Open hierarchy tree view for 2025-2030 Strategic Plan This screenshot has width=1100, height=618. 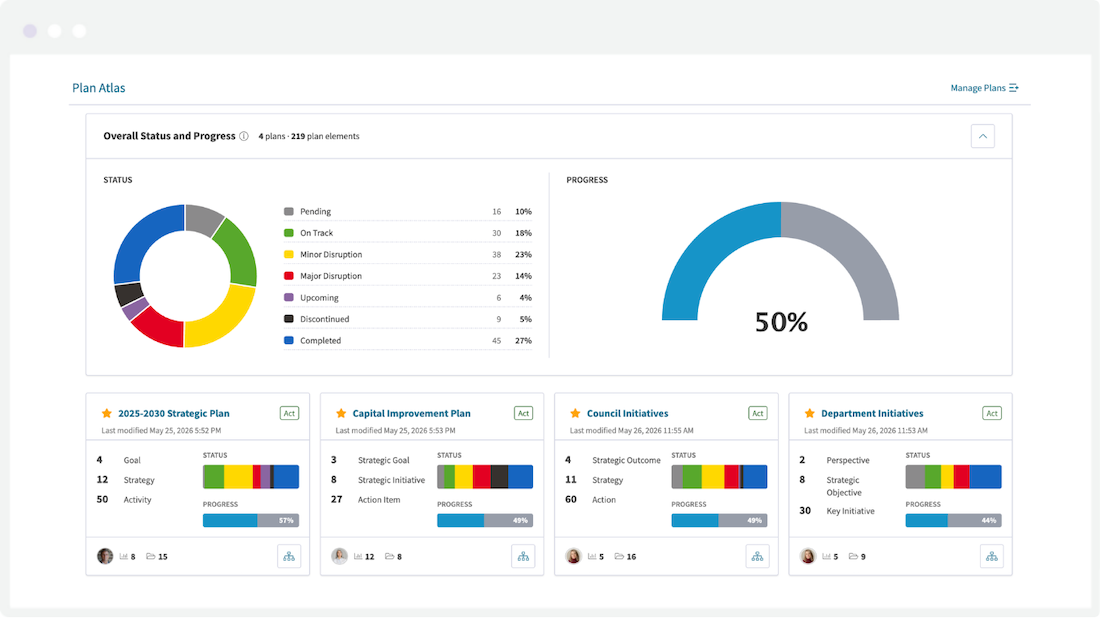[289, 556]
